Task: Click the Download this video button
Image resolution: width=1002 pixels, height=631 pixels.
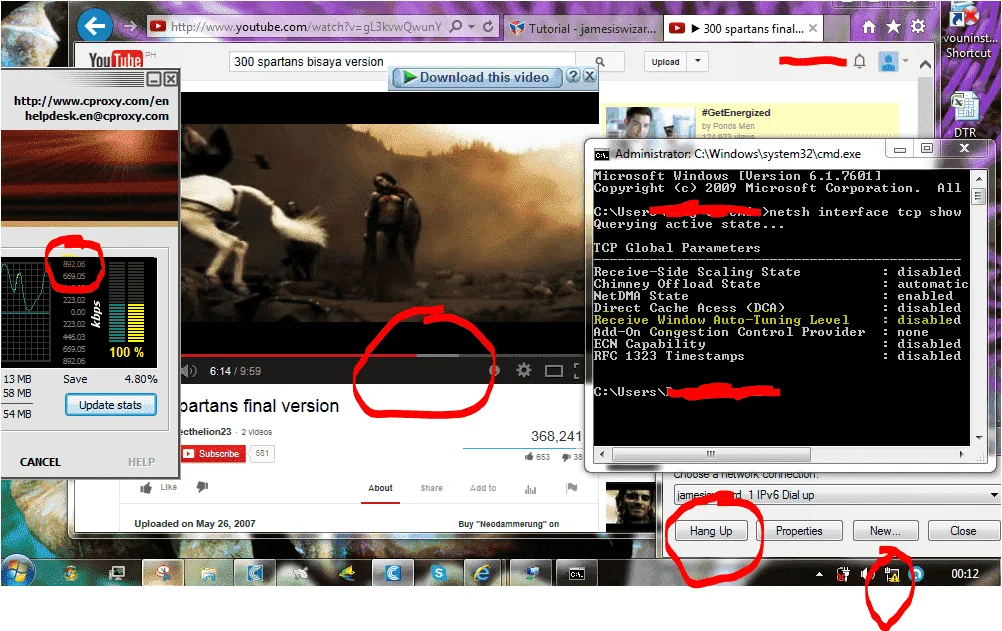Action: [476, 77]
